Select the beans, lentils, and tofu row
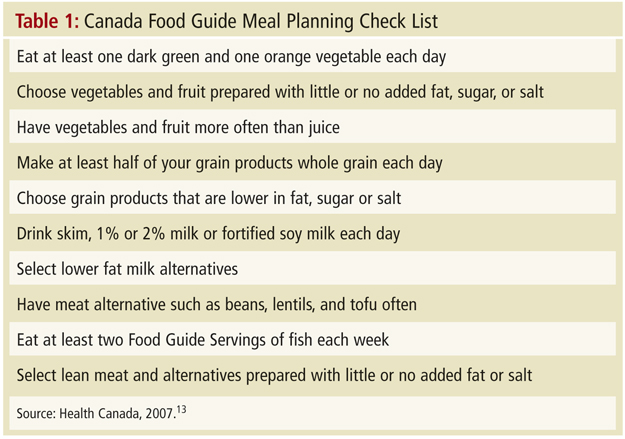This screenshot has width=625, height=439. 312,304
